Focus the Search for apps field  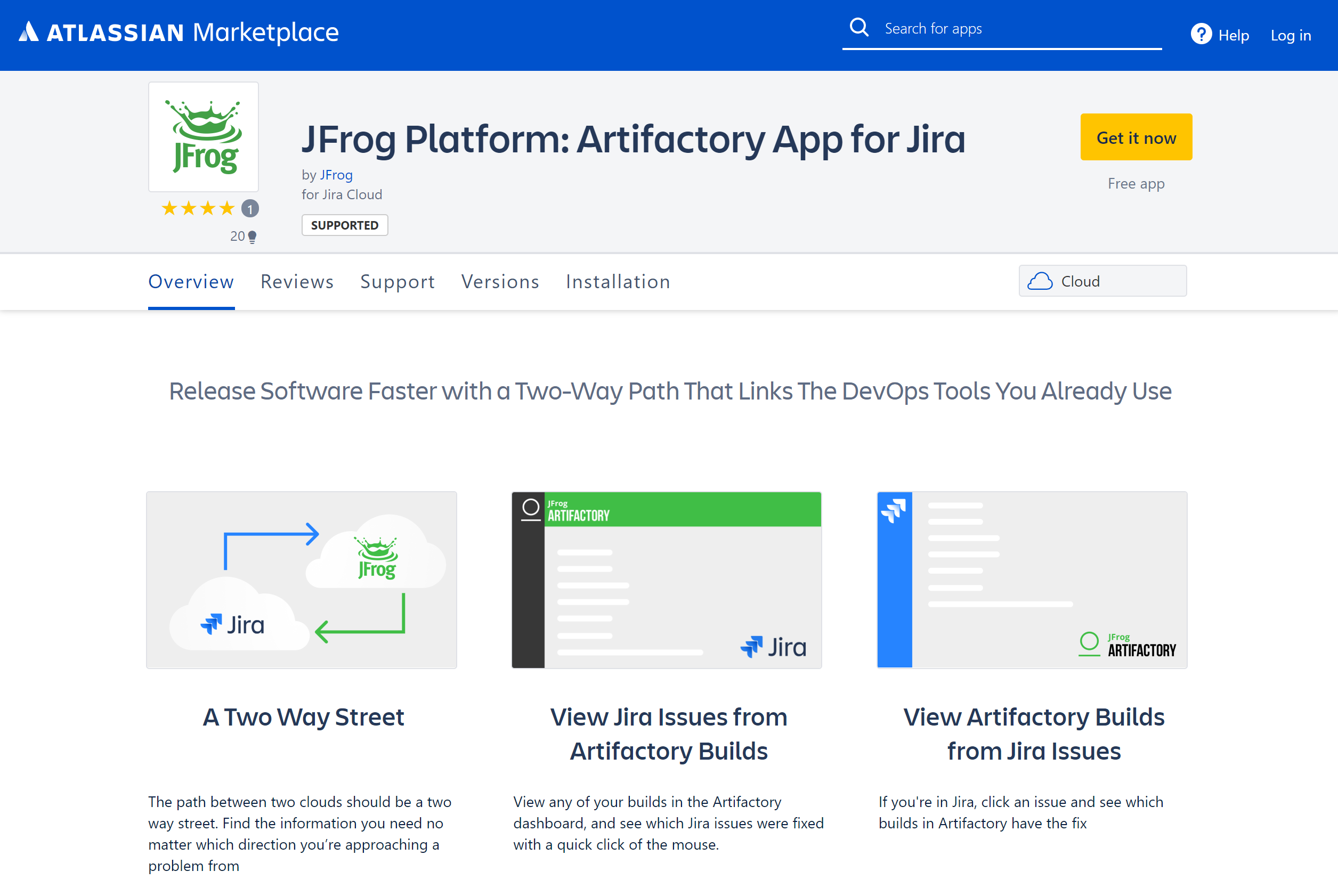(1002, 29)
